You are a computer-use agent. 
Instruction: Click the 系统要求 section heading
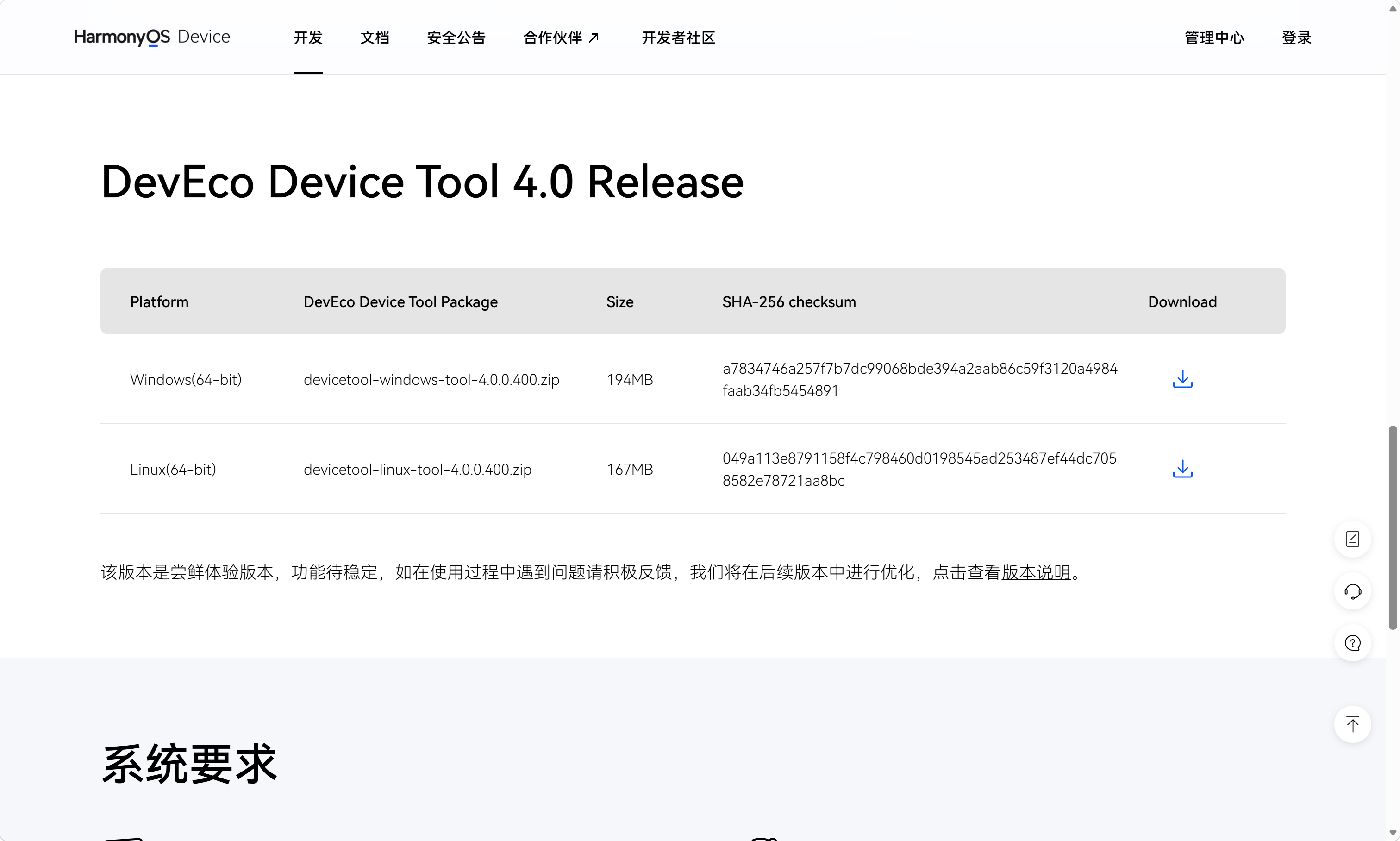(x=189, y=763)
